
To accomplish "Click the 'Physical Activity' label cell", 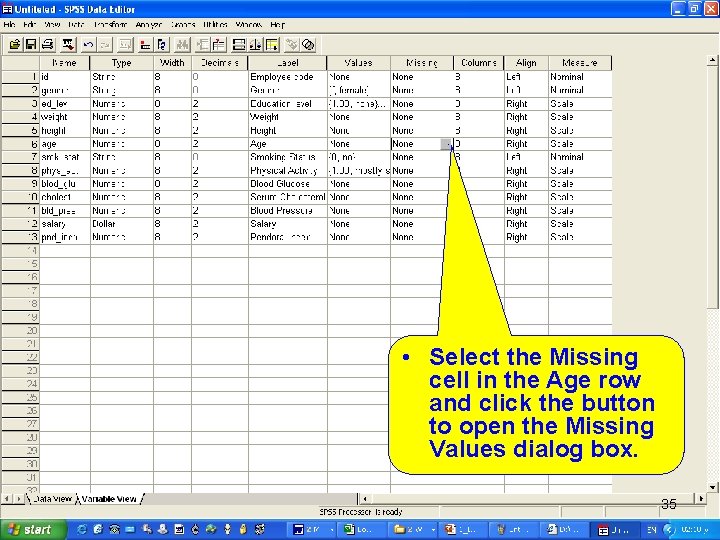I will [x=287, y=171].
